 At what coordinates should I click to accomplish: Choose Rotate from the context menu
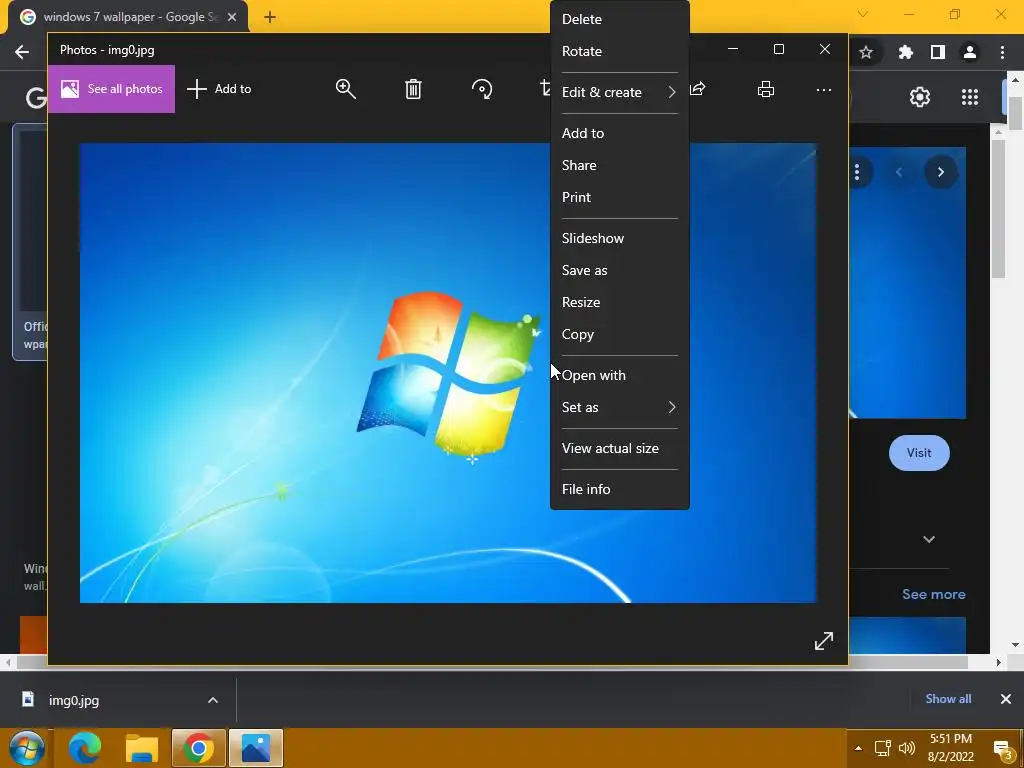pyautogui.click(x=620, y=51)
